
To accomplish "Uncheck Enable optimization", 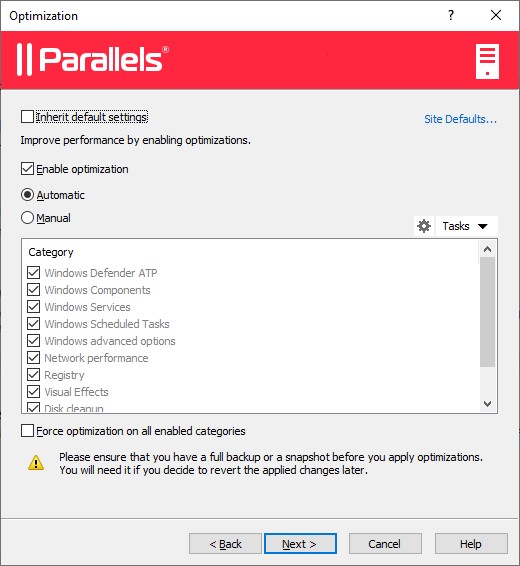I will tap(27, 169).
